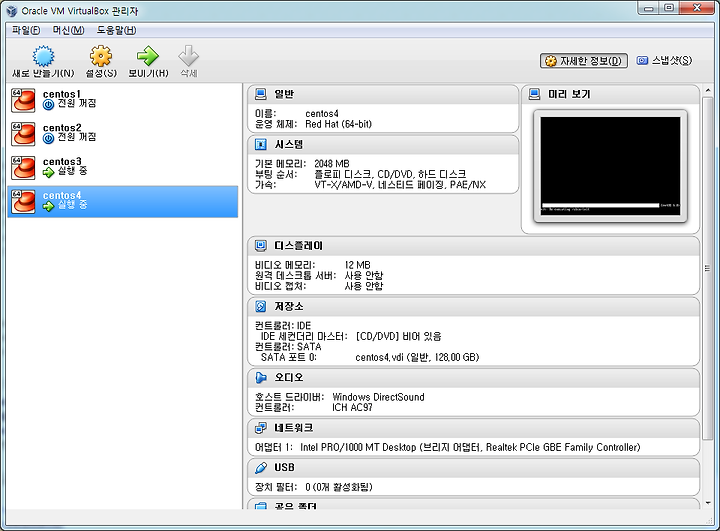Image resolution: width=720 pixels, height=531 pixels.
Task: Select the centos2 name in VM list
Action: (62, 128)
